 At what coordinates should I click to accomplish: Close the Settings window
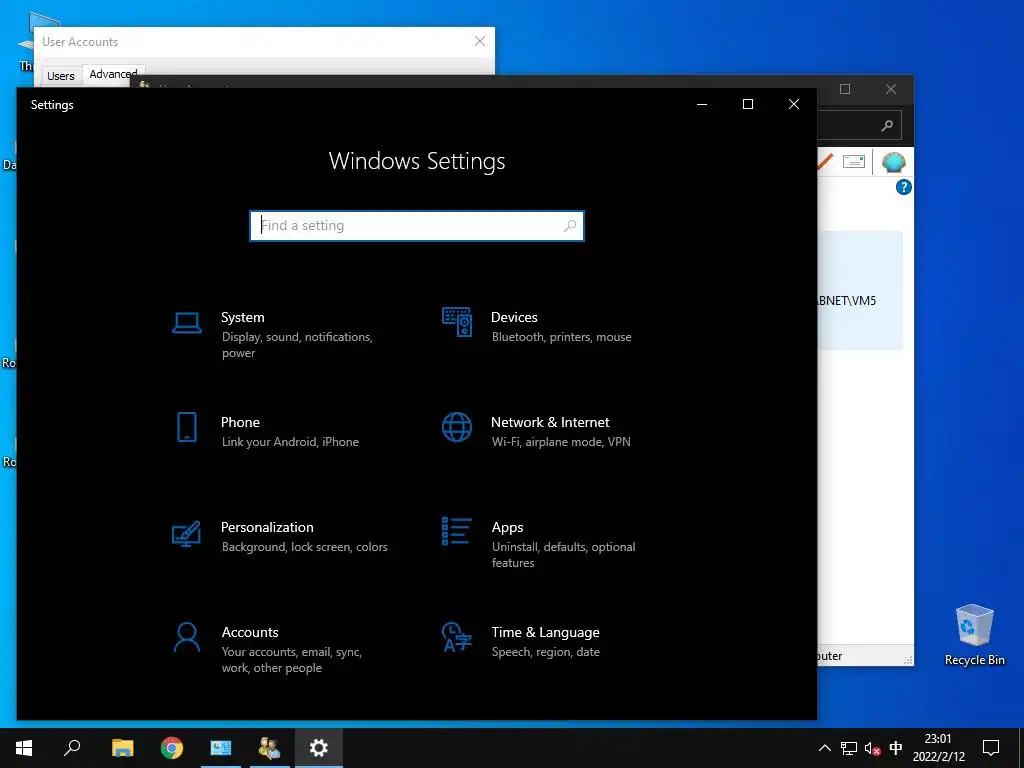793,104
